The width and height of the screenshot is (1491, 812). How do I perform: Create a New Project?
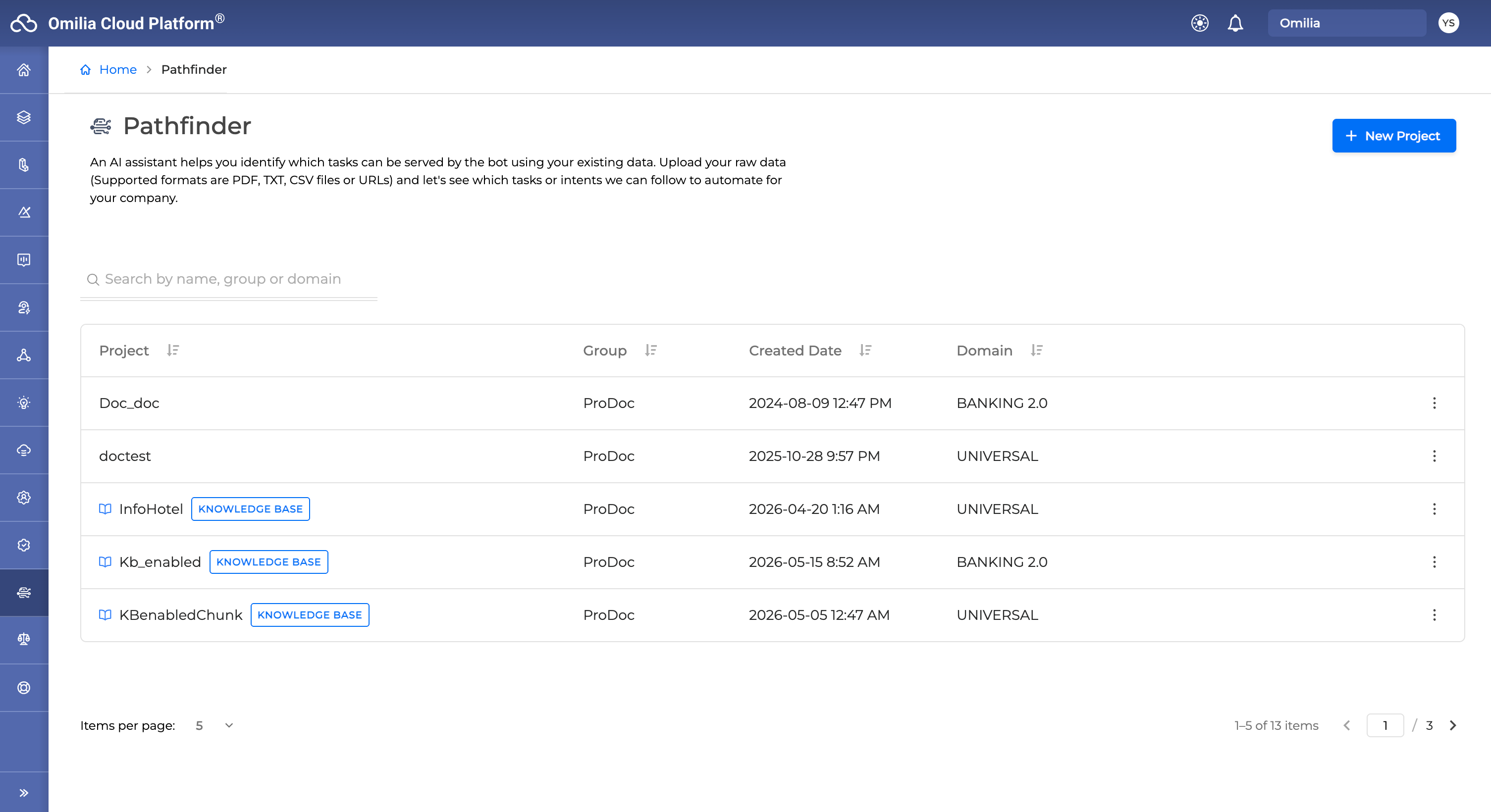click(x=1394, y=136)
